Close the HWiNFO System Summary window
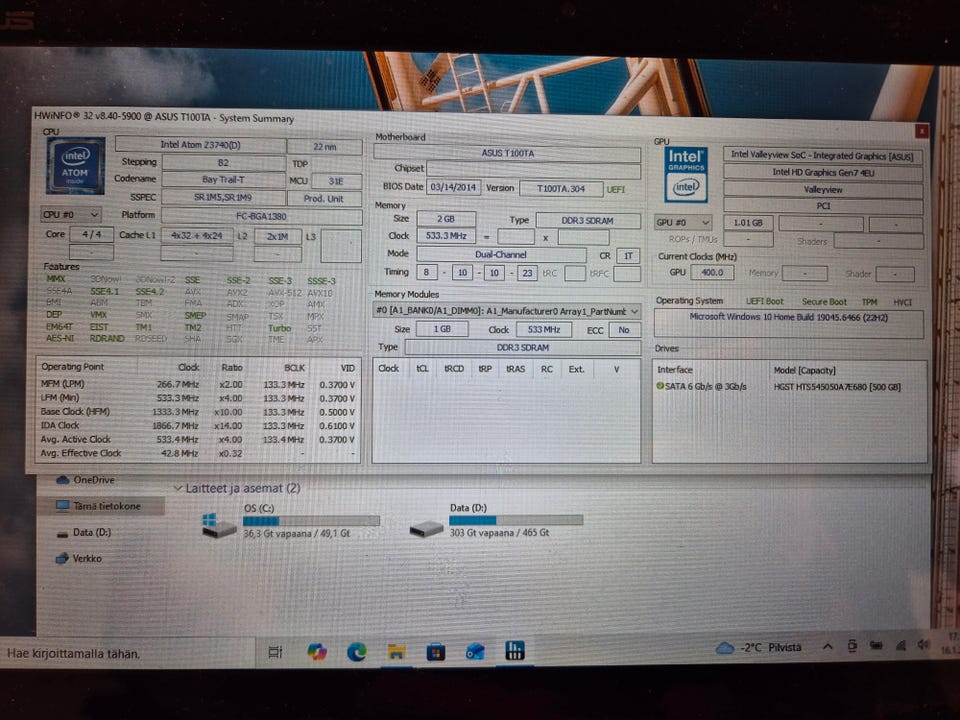Image resolution: width=960 pixels, height=720 pixels. tap(921, 130)
